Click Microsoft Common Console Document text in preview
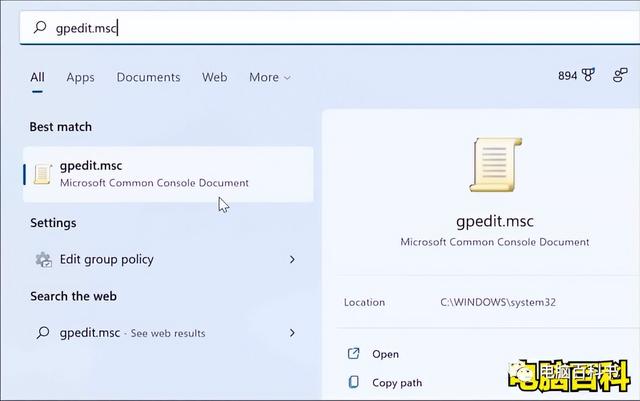 (x=495, y=242)
